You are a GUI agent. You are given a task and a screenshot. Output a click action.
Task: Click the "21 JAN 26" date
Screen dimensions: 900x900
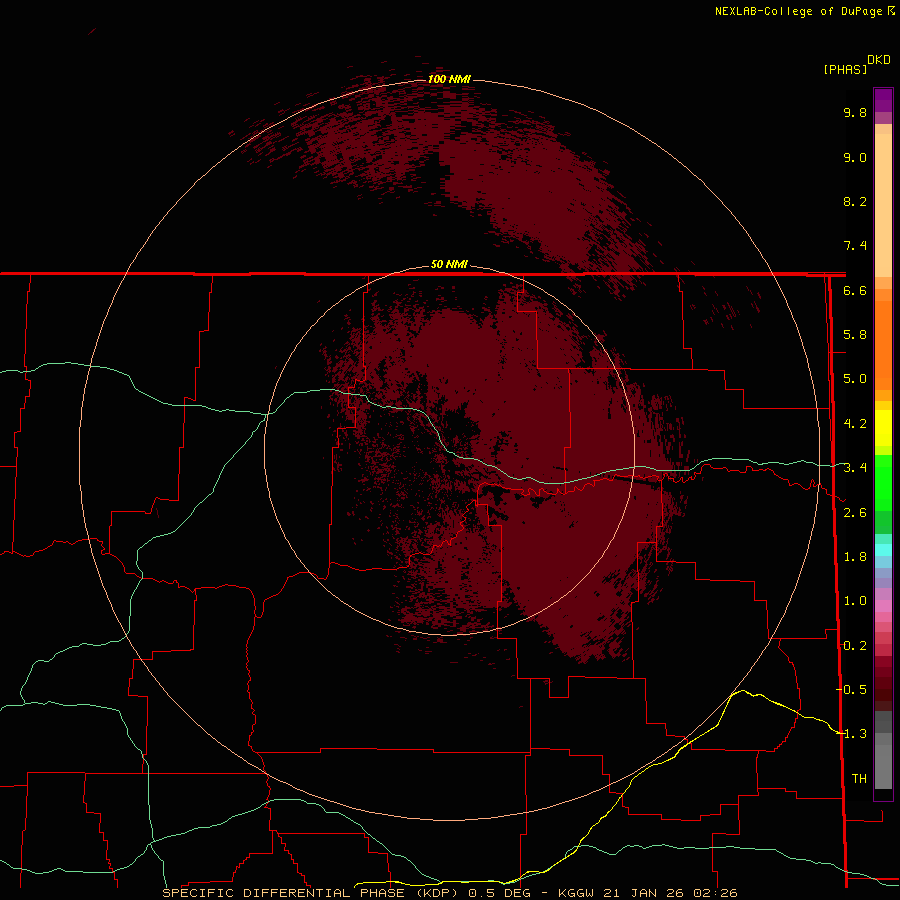click(644, 893)
